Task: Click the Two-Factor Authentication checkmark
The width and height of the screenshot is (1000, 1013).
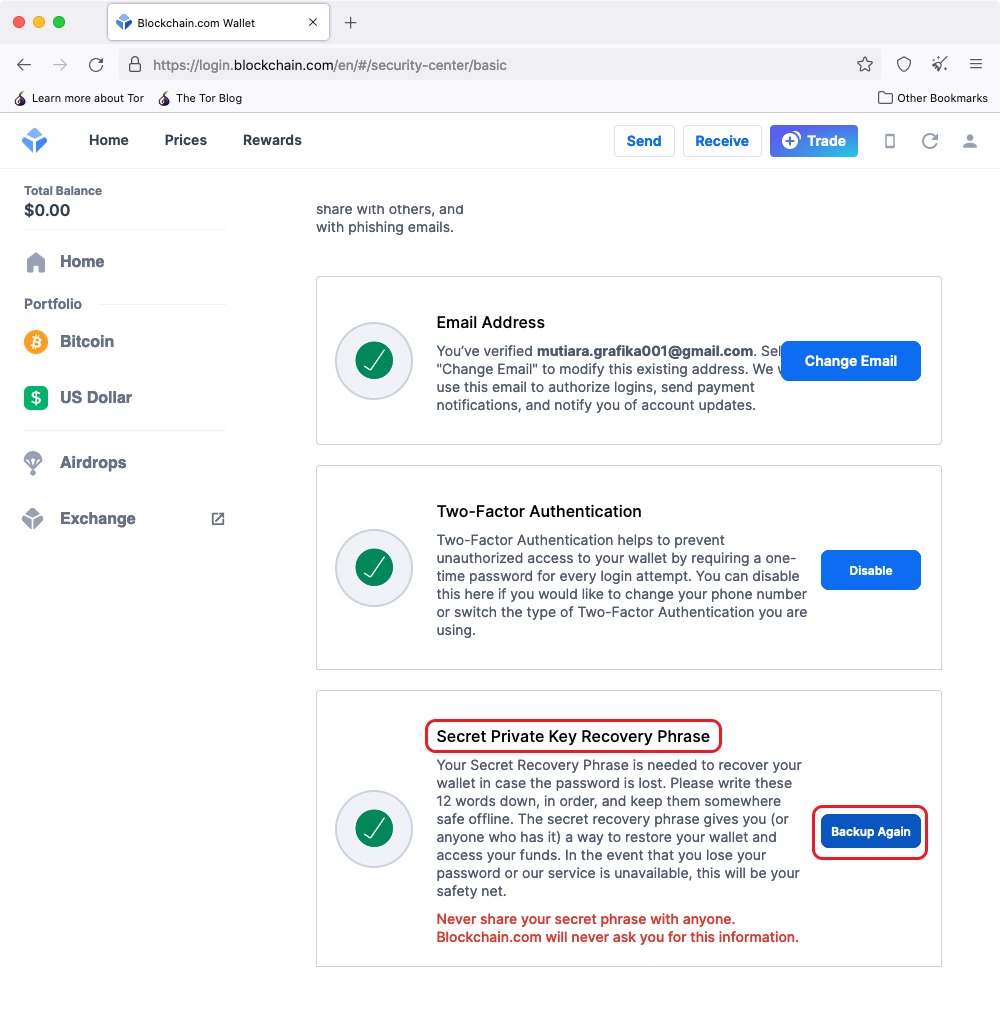Action: pos(374,567)
